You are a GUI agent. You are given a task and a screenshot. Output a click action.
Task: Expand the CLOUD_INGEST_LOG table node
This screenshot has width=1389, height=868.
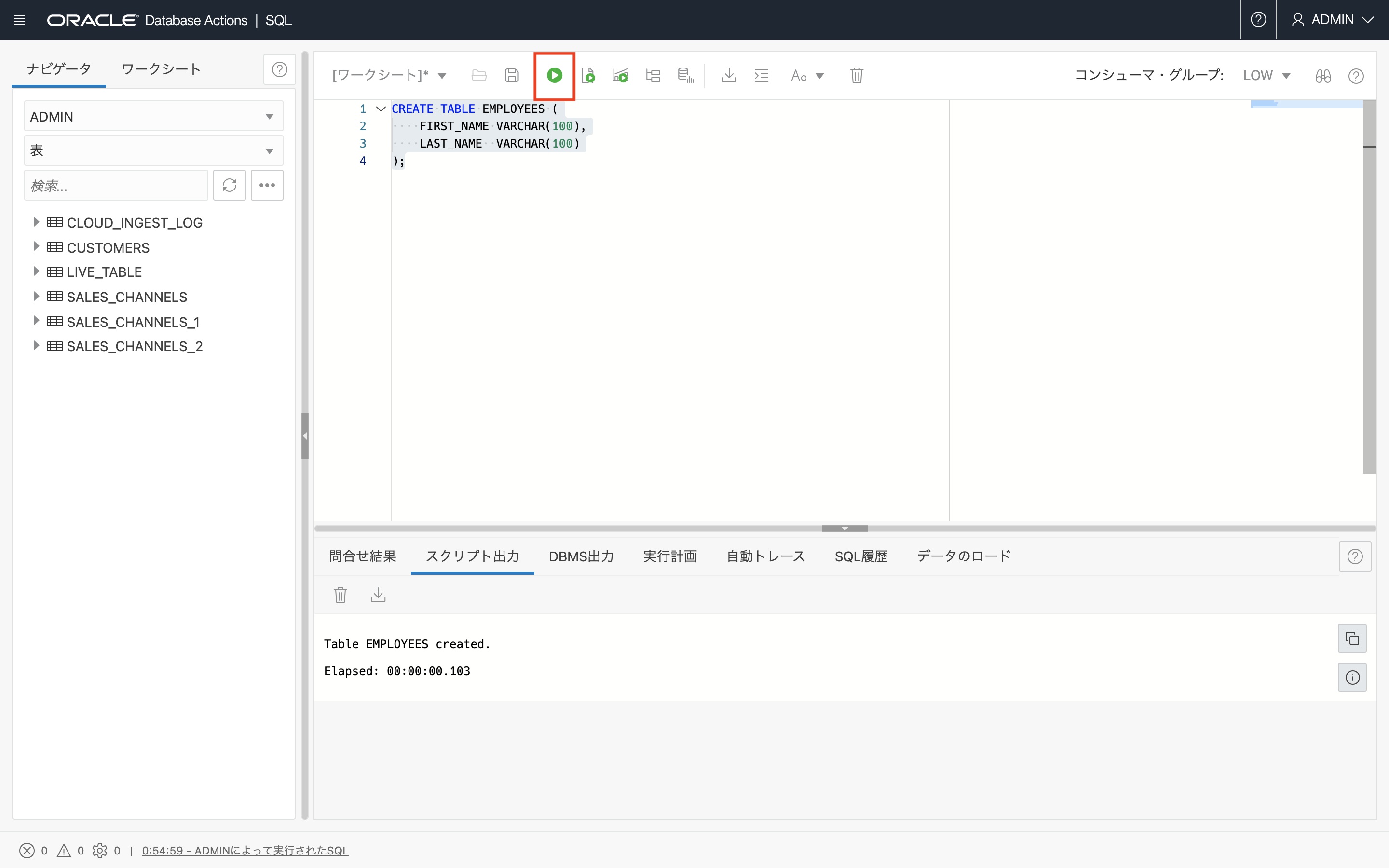(x=36, y=222)
